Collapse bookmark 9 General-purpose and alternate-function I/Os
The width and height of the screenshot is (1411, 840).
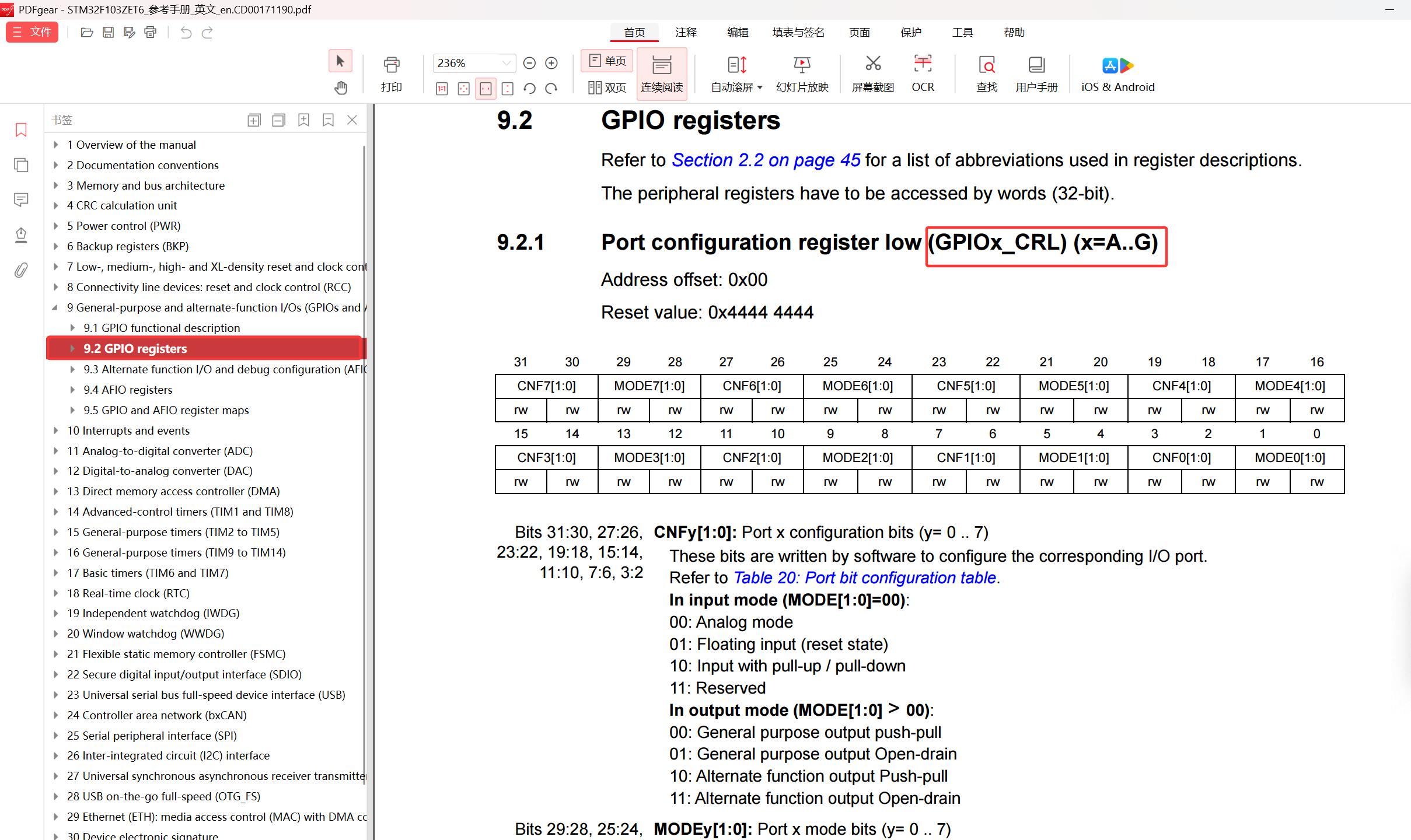coord(55,307)
